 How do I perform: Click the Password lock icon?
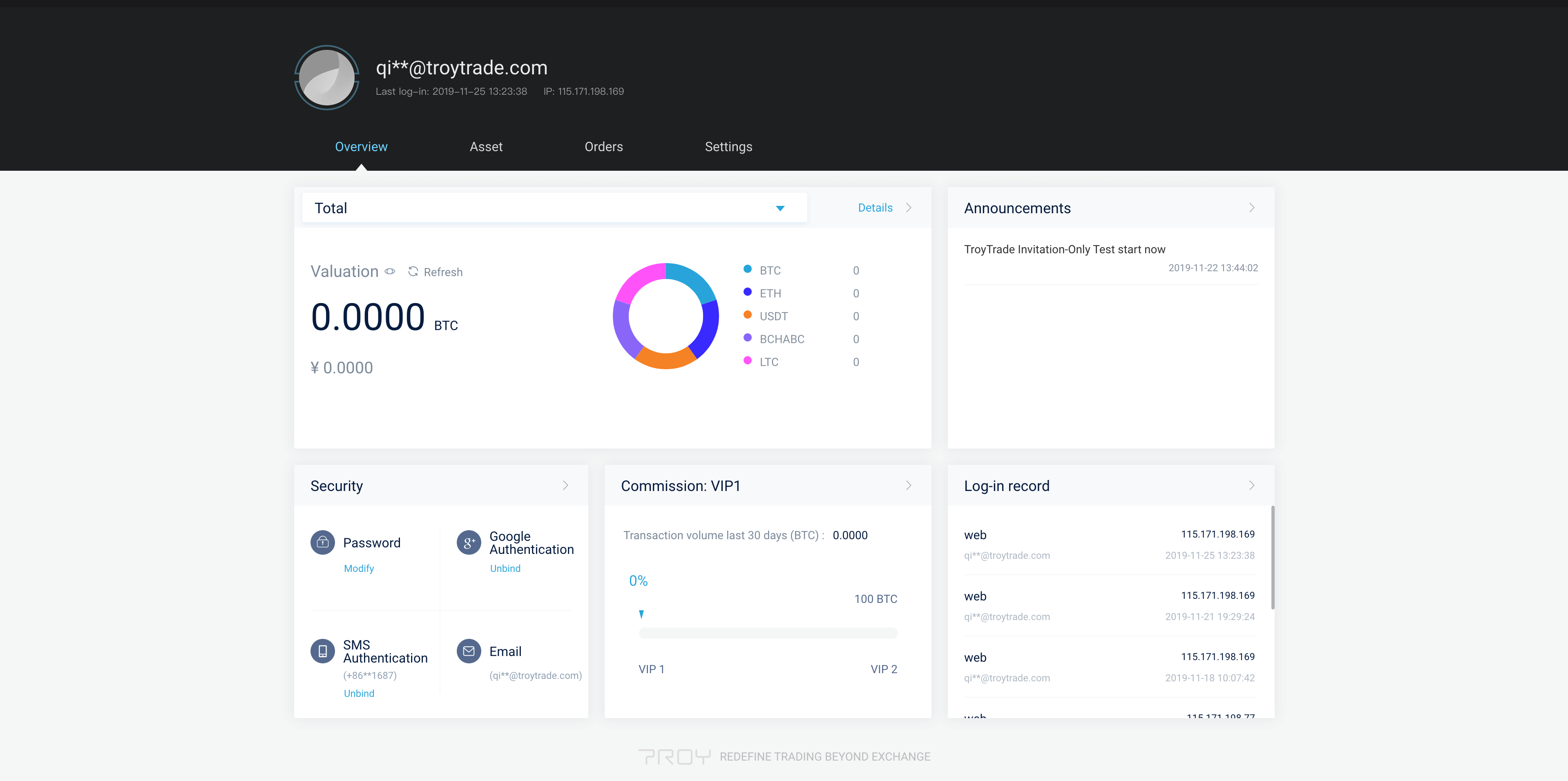pos(323,542)
